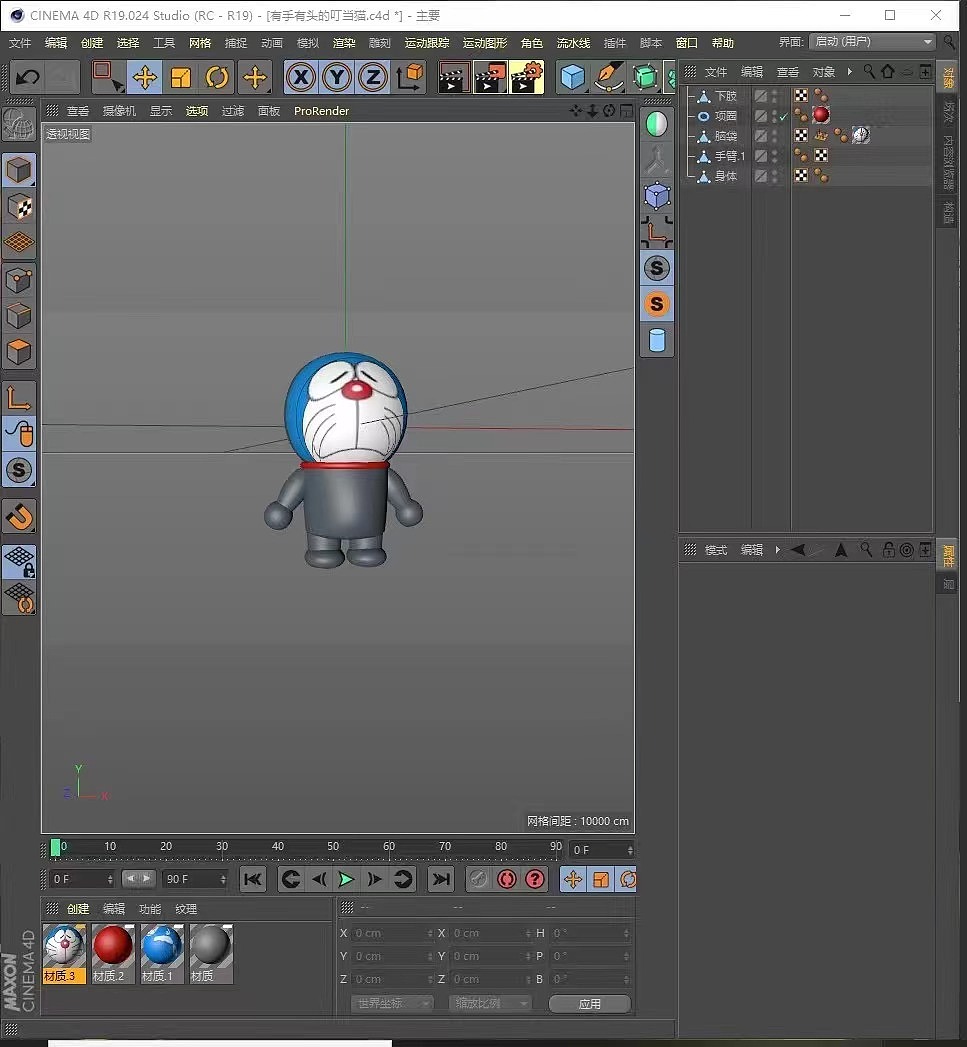
Task: Open the attribute manager 模式 menu
Action: coord(715,550)
